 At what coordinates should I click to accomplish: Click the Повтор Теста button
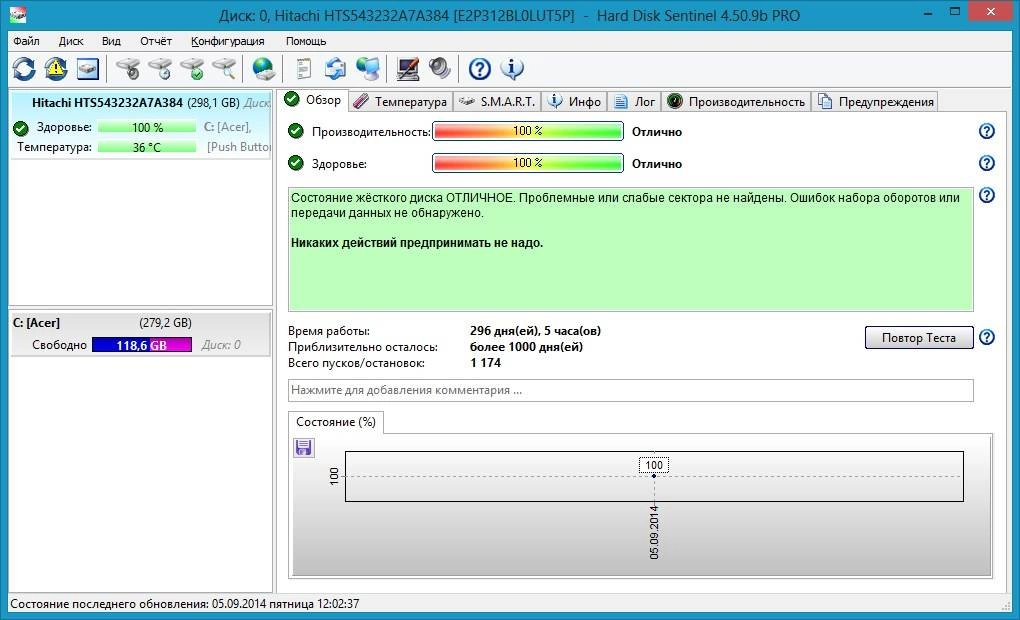pyautogui.click(x=919, y=338)
